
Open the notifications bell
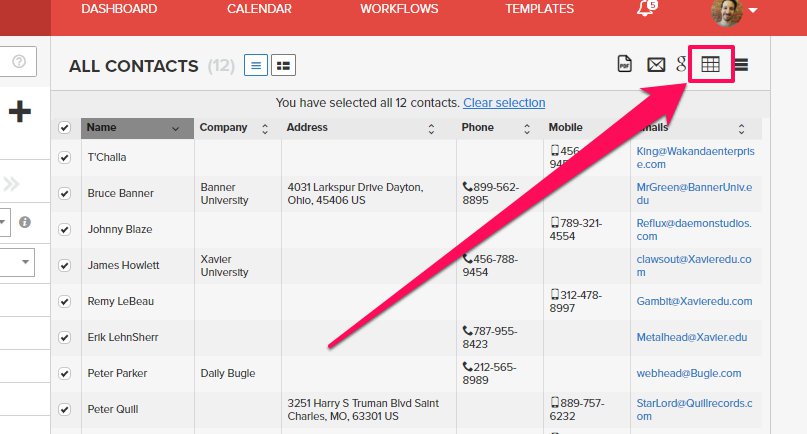pyautogui.click(x=646, y=10)
